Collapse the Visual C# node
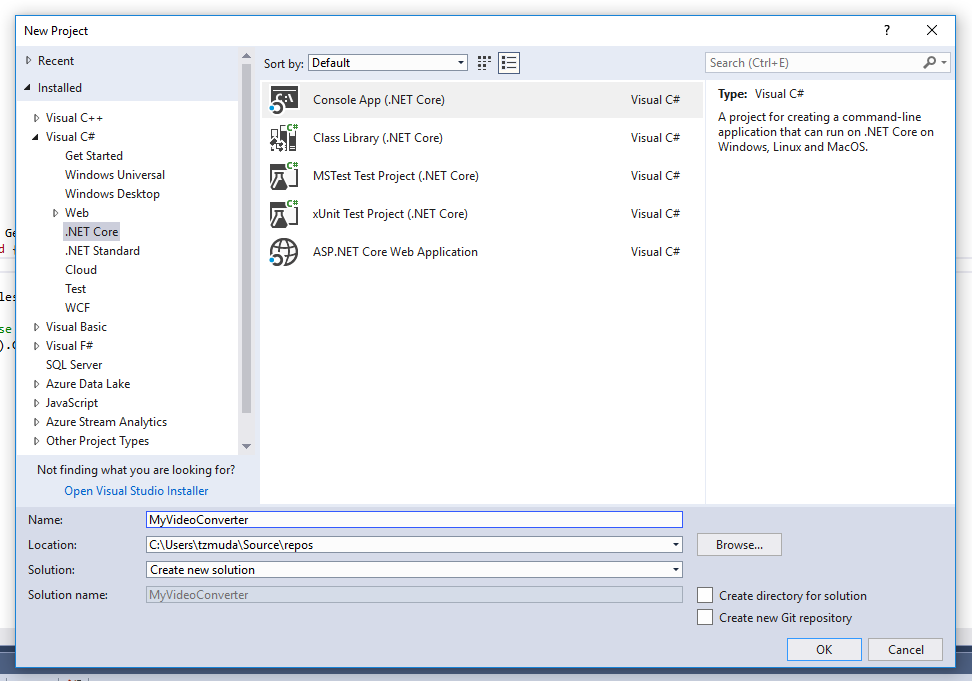This screenshot has width=972, height=681. [x=35, y=137]
